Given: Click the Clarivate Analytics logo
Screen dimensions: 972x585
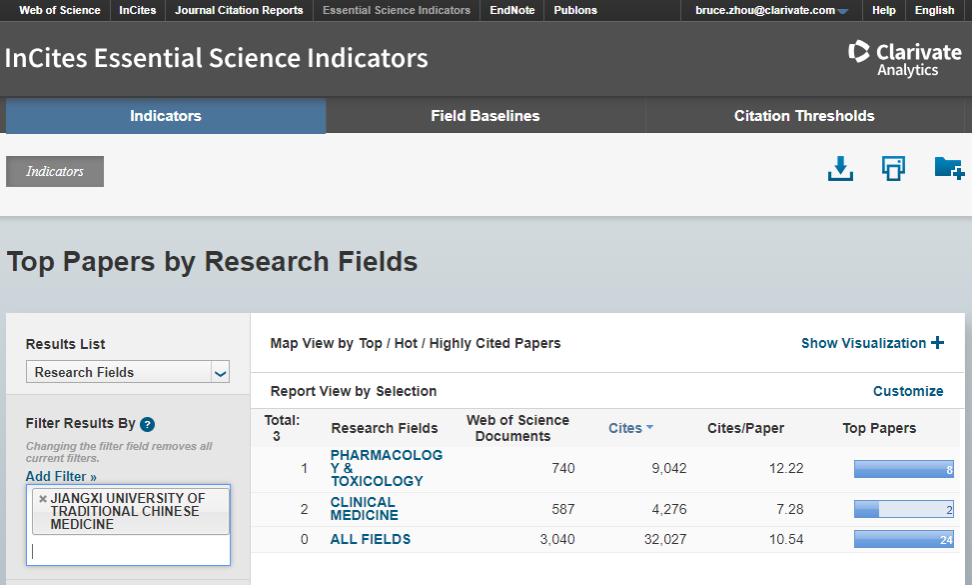Looking at the screenshot, I should [x=904, y=58].
